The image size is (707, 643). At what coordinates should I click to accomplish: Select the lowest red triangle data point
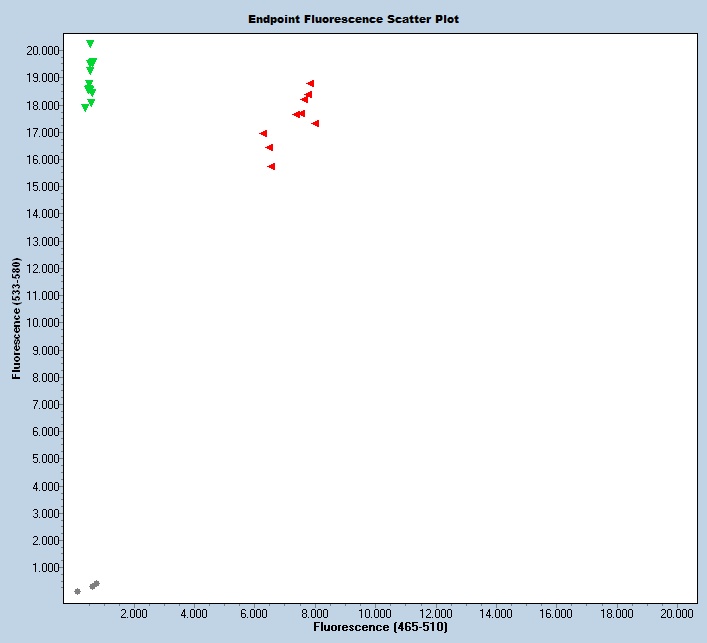coord(271,167)
